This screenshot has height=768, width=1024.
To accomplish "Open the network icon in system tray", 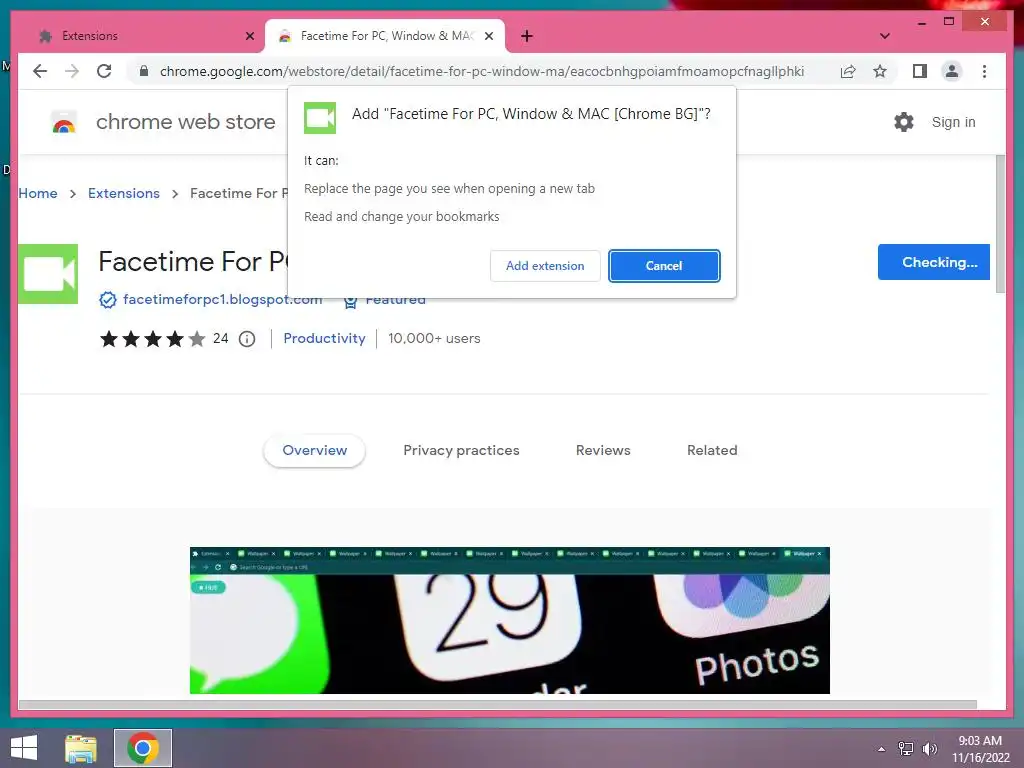I will click(905, 749).
